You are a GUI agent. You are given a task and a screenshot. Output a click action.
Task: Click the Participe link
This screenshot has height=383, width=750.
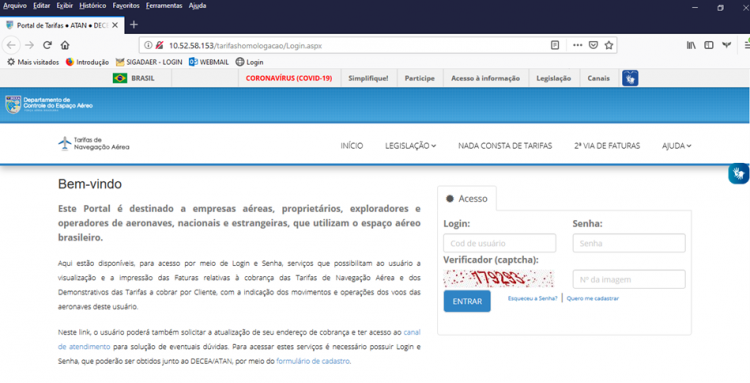pos(419,78)
